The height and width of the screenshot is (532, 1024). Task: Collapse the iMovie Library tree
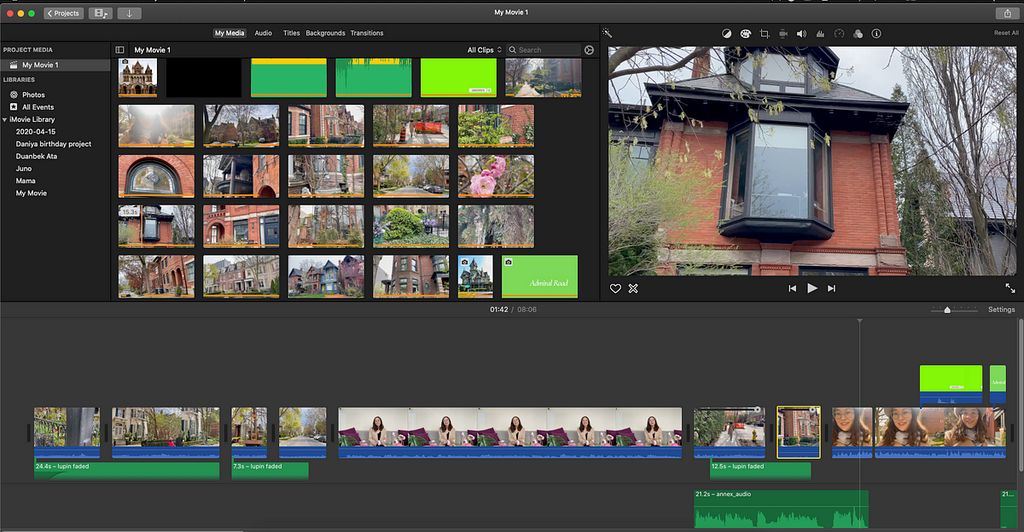click(5, 119)
